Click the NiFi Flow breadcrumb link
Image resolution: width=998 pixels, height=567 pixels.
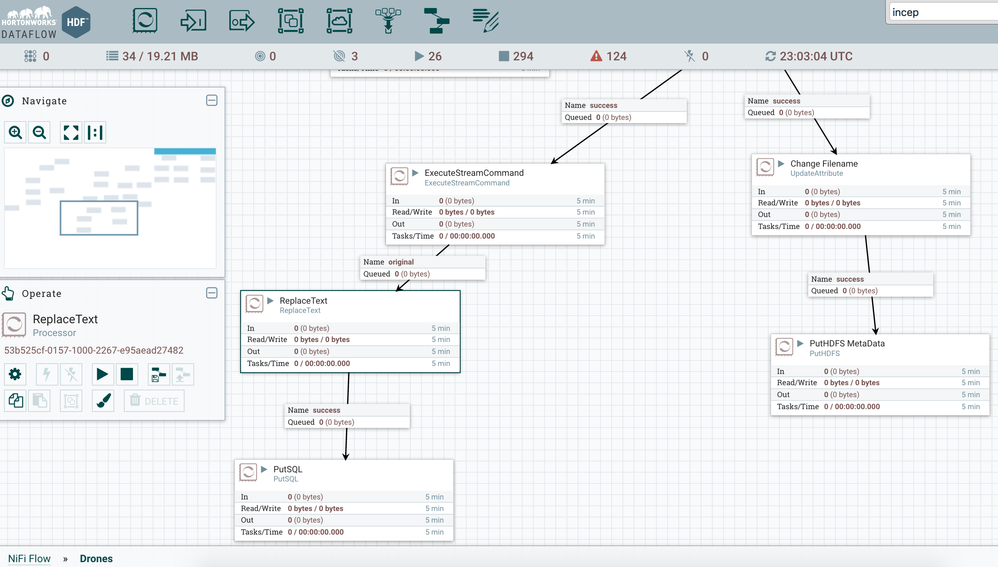[x=29, y=558]
